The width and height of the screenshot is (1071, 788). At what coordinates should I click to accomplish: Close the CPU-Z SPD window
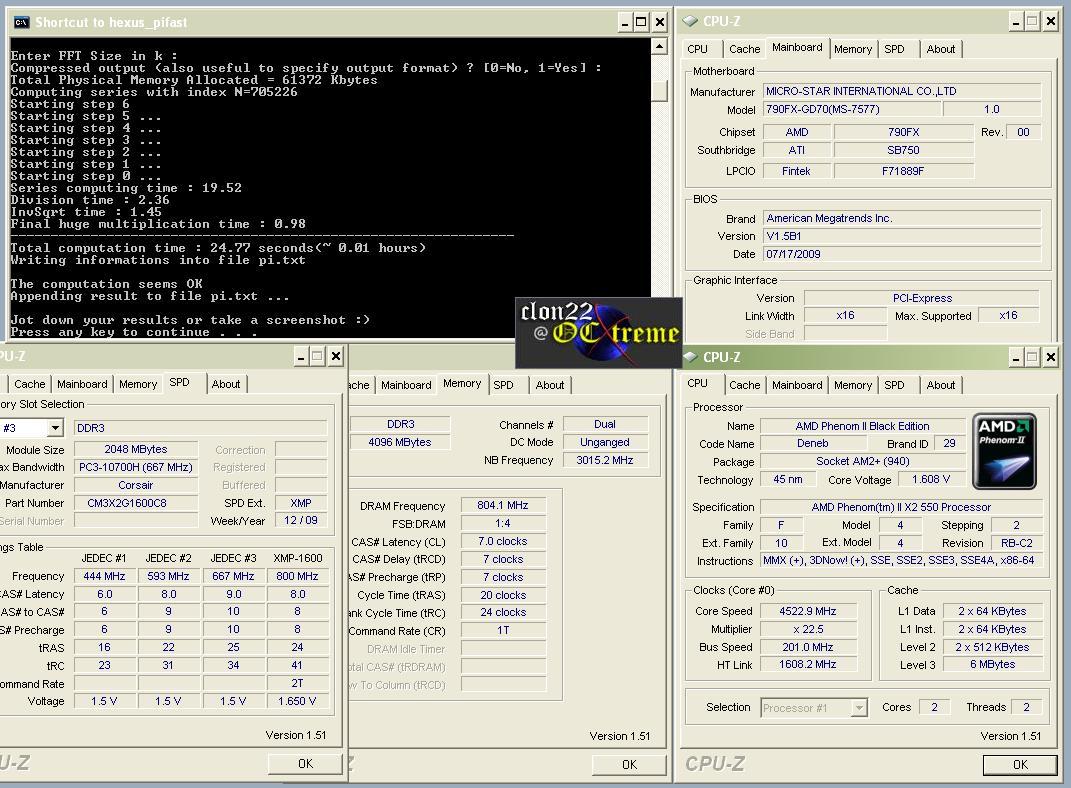tap(336, 356)
